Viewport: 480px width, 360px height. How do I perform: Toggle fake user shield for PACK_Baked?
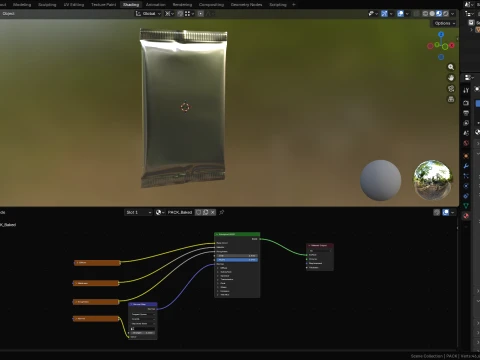tap(198, 212)
